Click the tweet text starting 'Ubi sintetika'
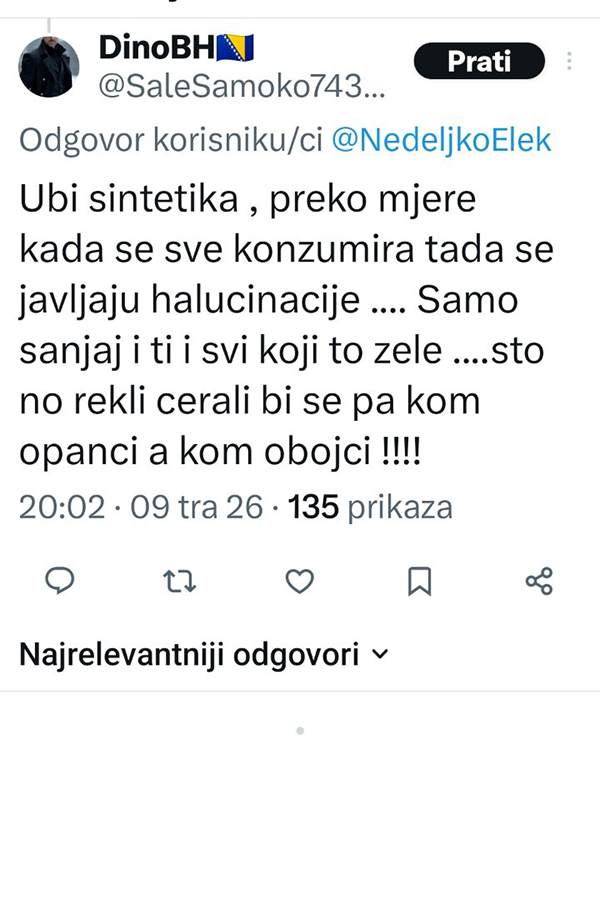The width and height of the screenshot is (600, 900). pos(262,324)
